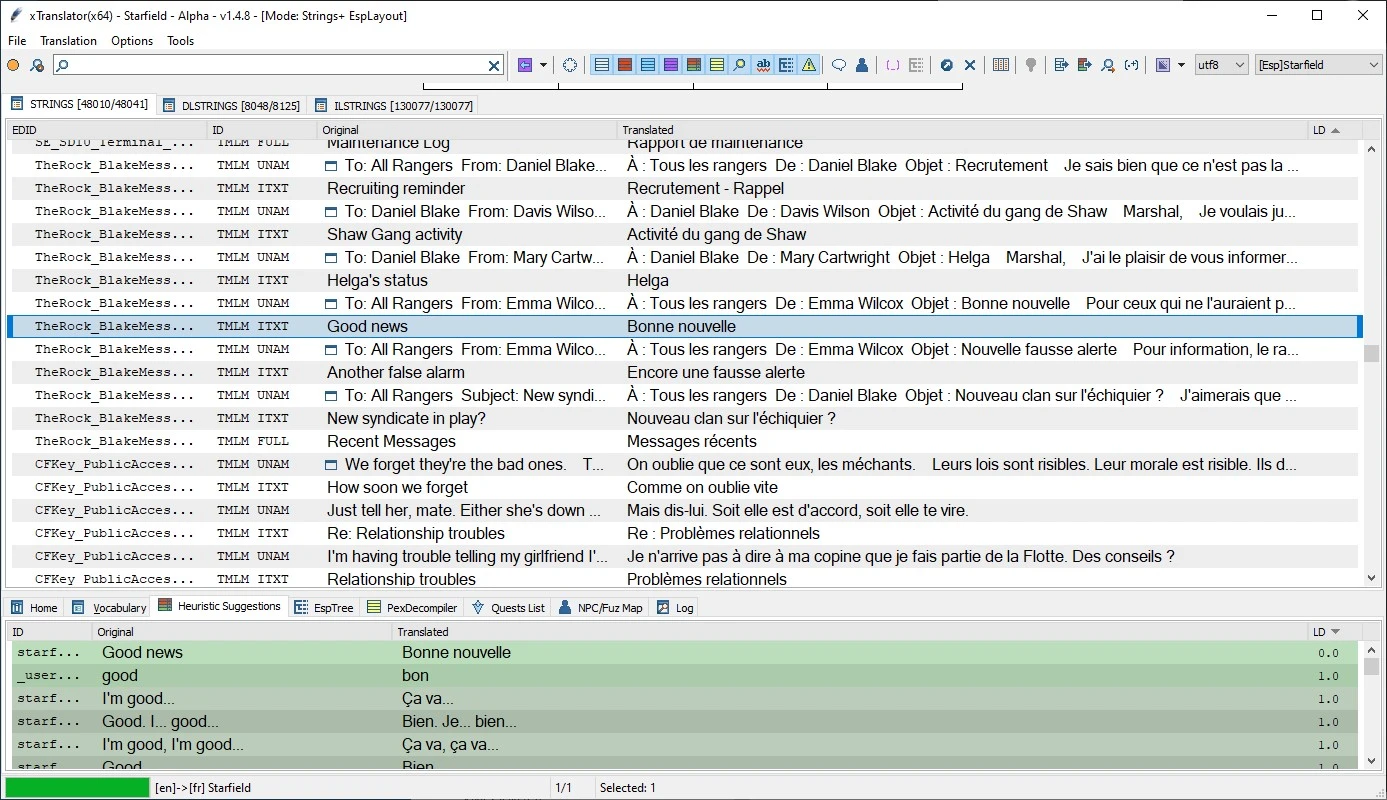
Task: Open the EspTree tab
Action: 324,607
